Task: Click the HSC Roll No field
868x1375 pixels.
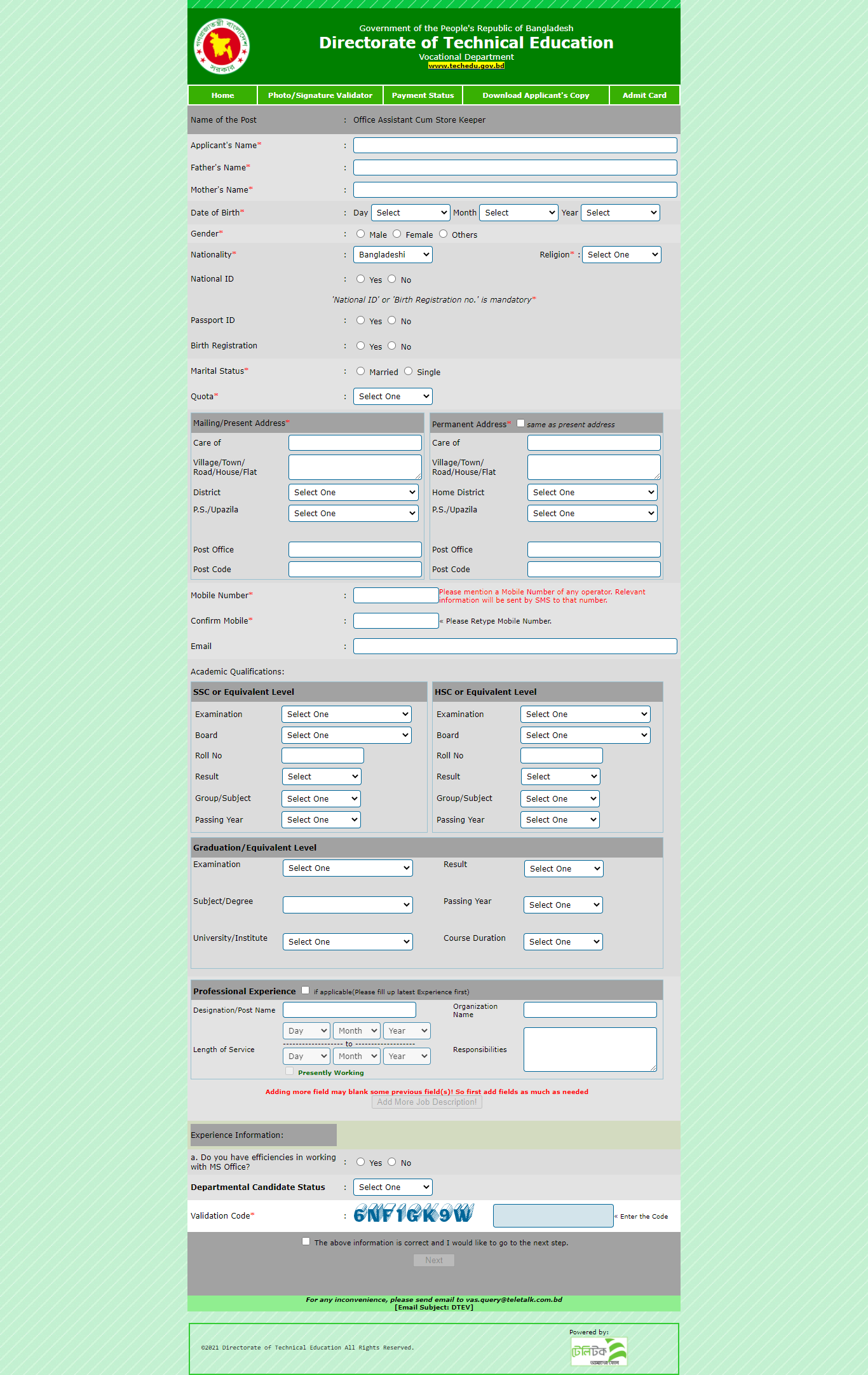Action: coord(562,756)
